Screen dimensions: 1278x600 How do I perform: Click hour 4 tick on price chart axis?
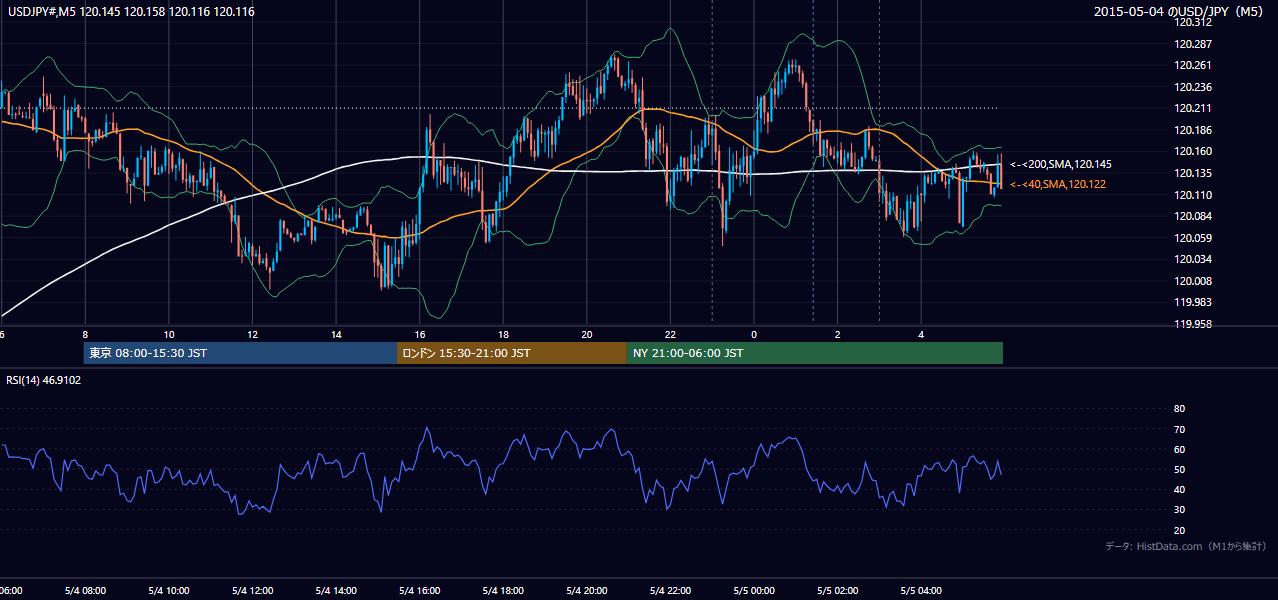(x=922, y=334)
